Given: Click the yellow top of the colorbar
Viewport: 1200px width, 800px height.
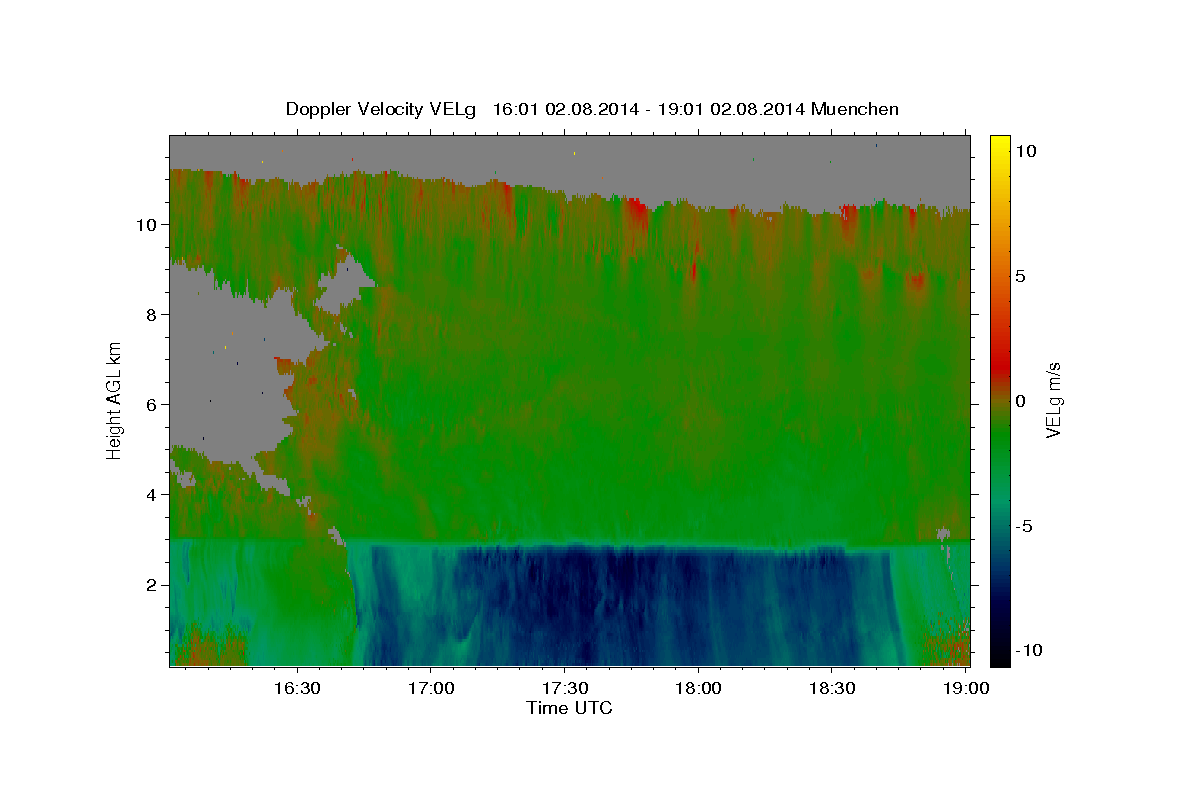Looking at the screenshot, I should [x=1000, y=145].
